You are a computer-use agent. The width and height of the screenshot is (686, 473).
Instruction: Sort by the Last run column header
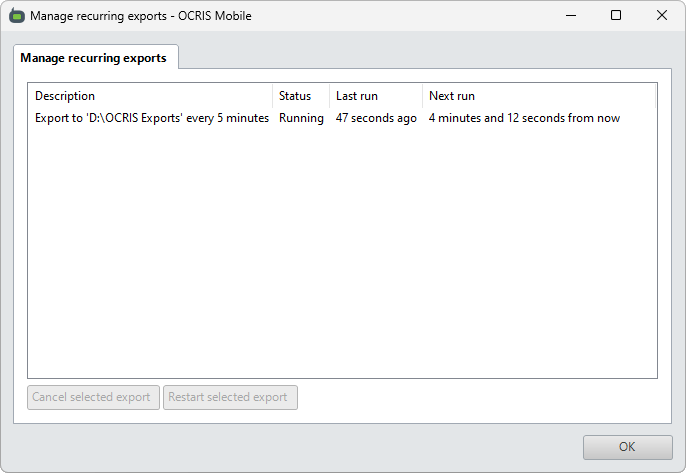tap(376, 96)
